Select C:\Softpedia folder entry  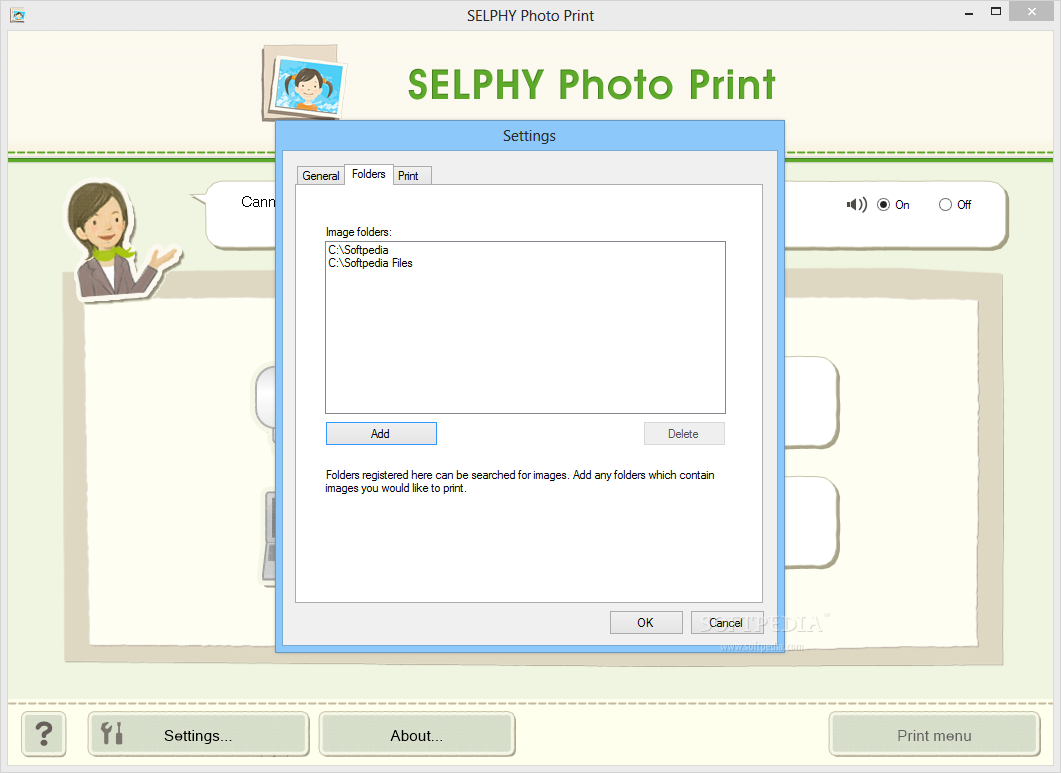(x=359, y=250)
